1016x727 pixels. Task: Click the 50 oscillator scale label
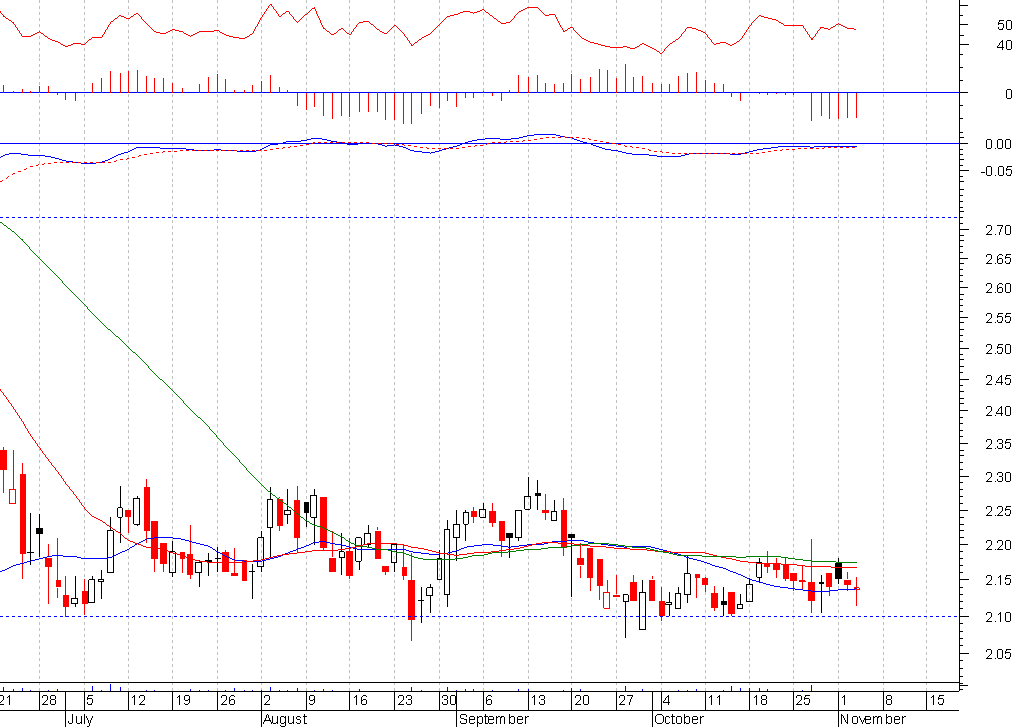(x=1004, y=25)
